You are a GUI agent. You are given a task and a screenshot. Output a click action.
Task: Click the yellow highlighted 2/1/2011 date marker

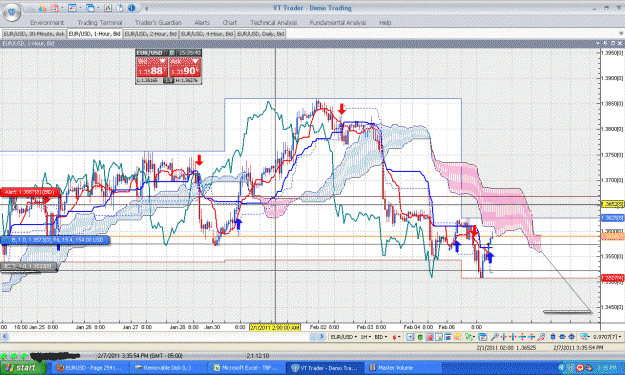click(x=275, y=327)
